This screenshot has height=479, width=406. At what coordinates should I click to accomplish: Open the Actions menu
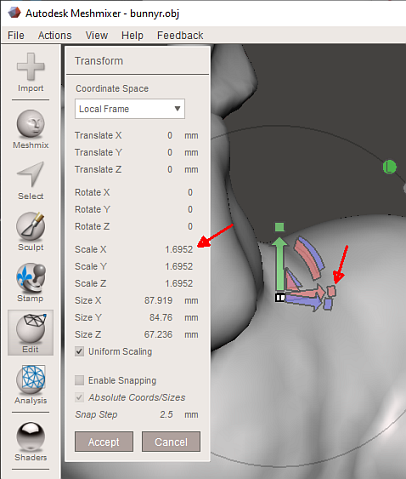point(55,35)
